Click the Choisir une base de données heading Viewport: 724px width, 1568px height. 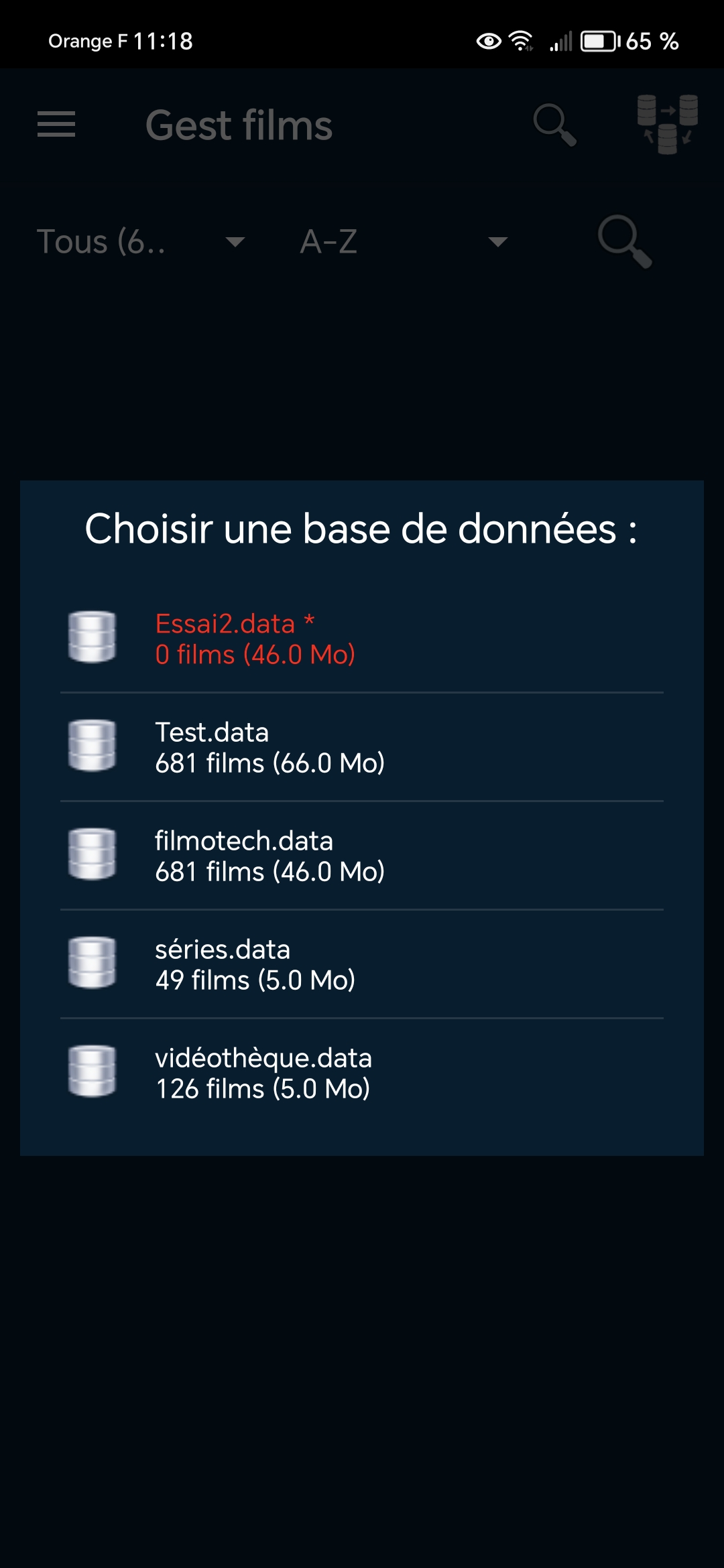click(361, 529)
